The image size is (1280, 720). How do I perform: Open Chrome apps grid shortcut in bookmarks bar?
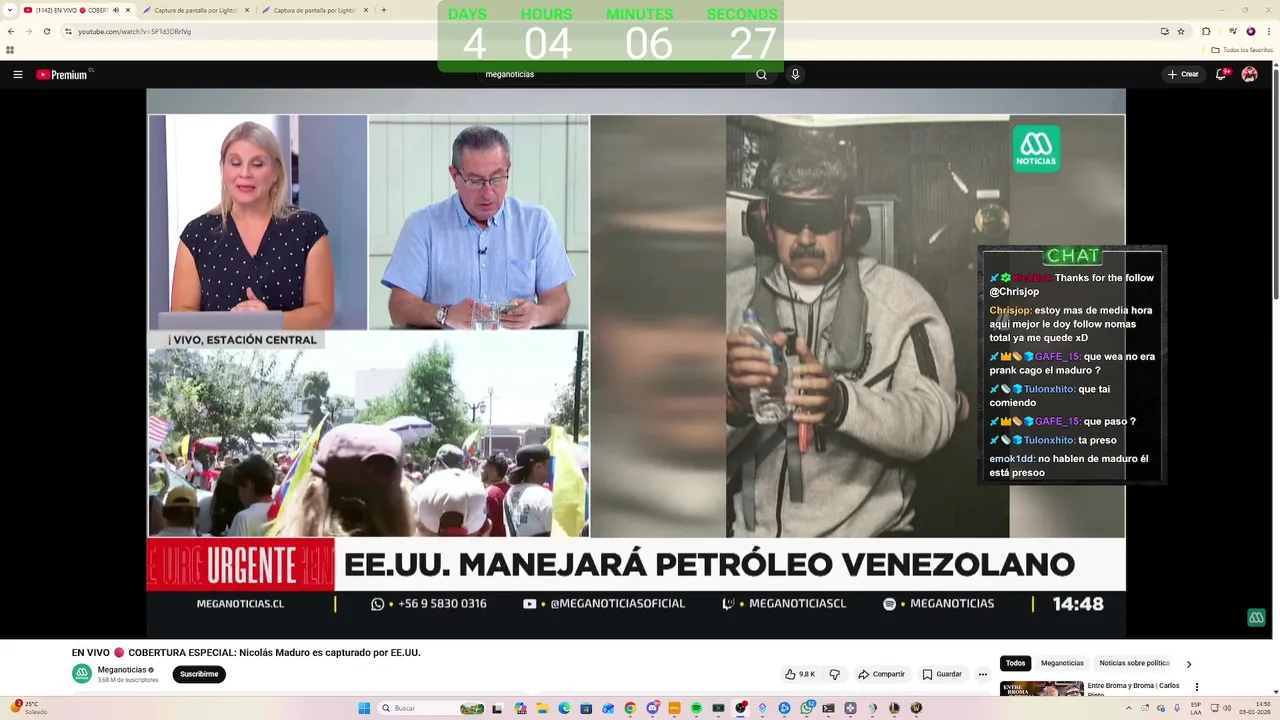point(10,50)
